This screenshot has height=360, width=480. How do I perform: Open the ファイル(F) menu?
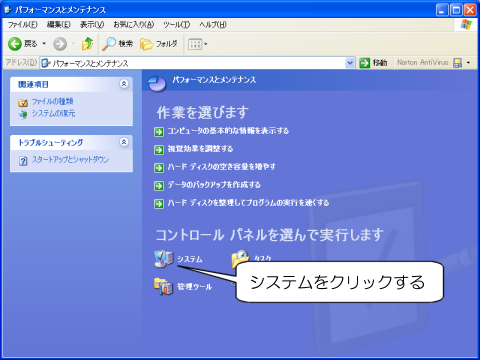point(22,25)
